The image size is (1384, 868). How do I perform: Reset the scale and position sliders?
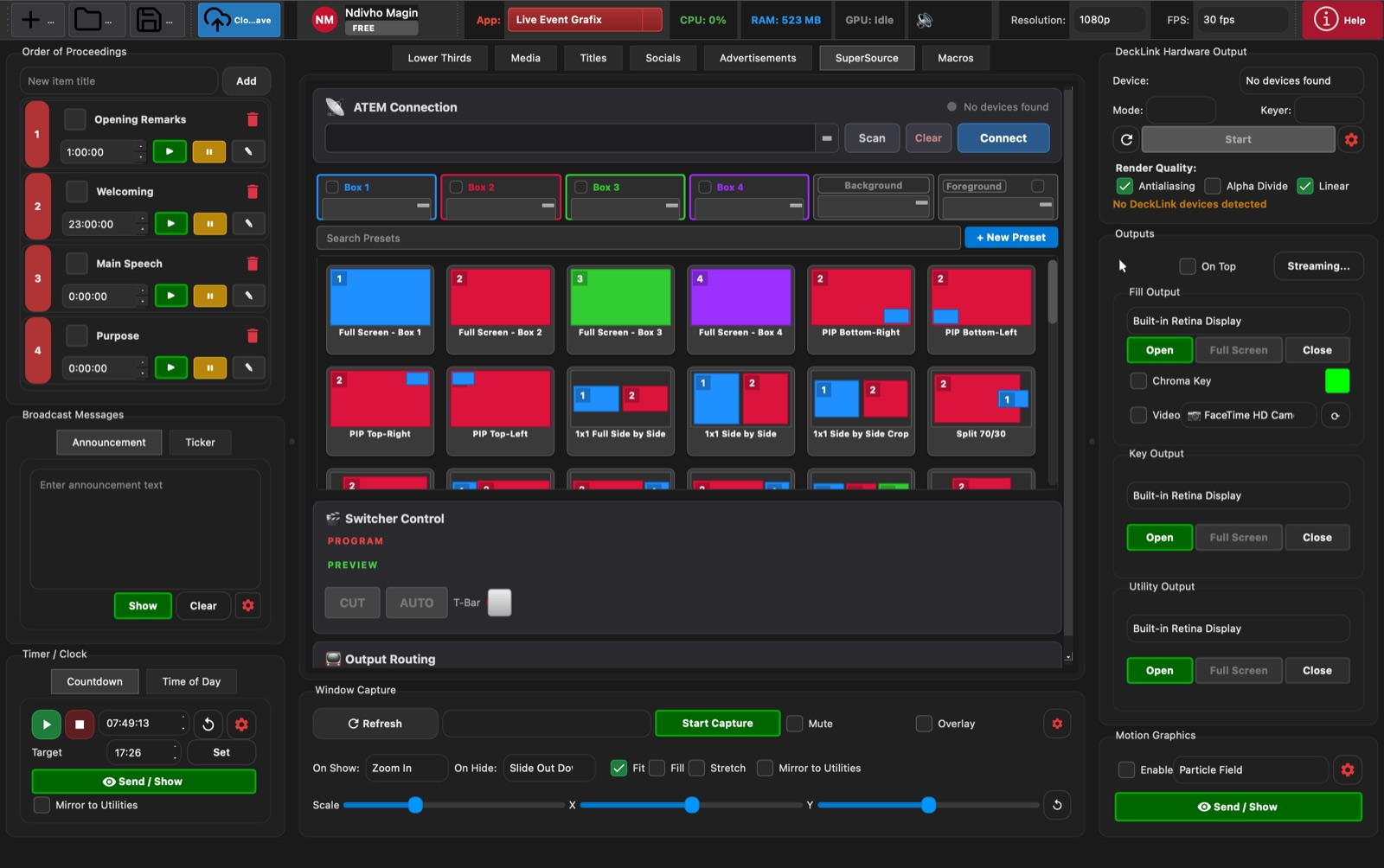tap(1057, 805)
